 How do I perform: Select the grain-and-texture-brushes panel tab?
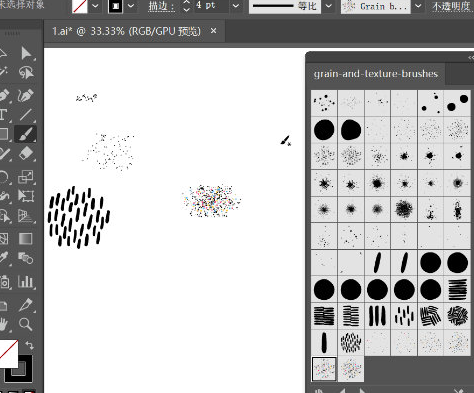click(x=376, y=74)
